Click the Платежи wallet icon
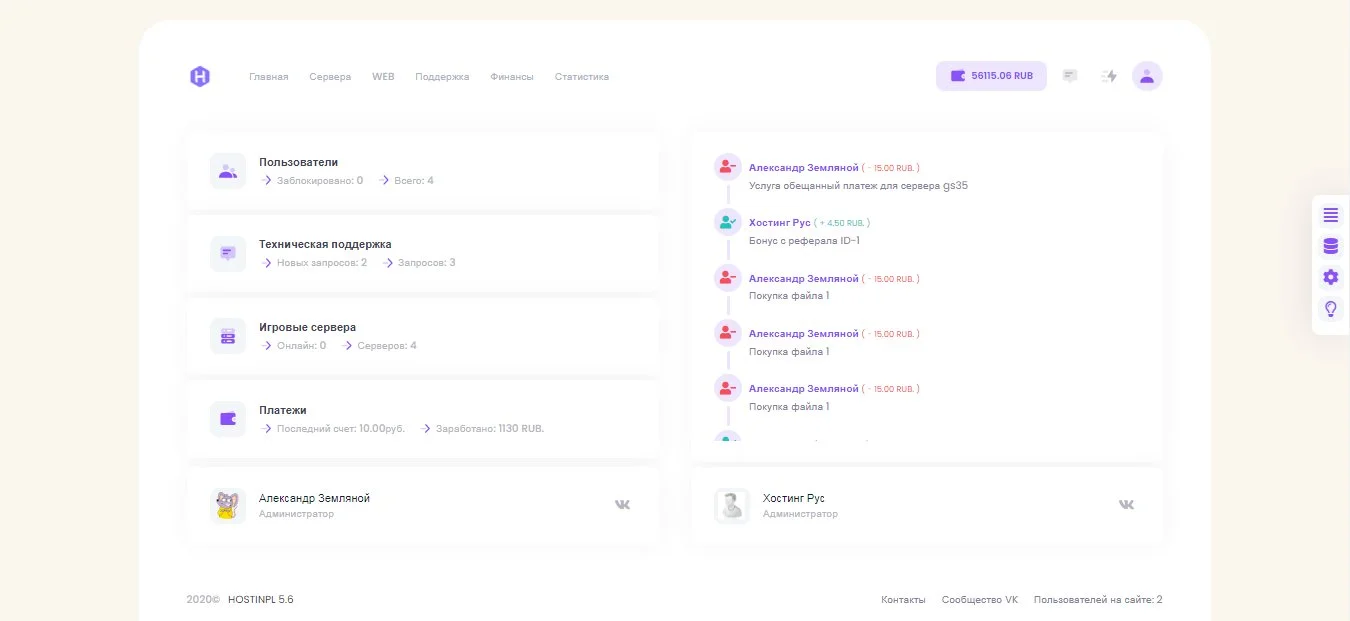Image resolution: width=1350 pixels, height=621 pixels. pos(228,419)
